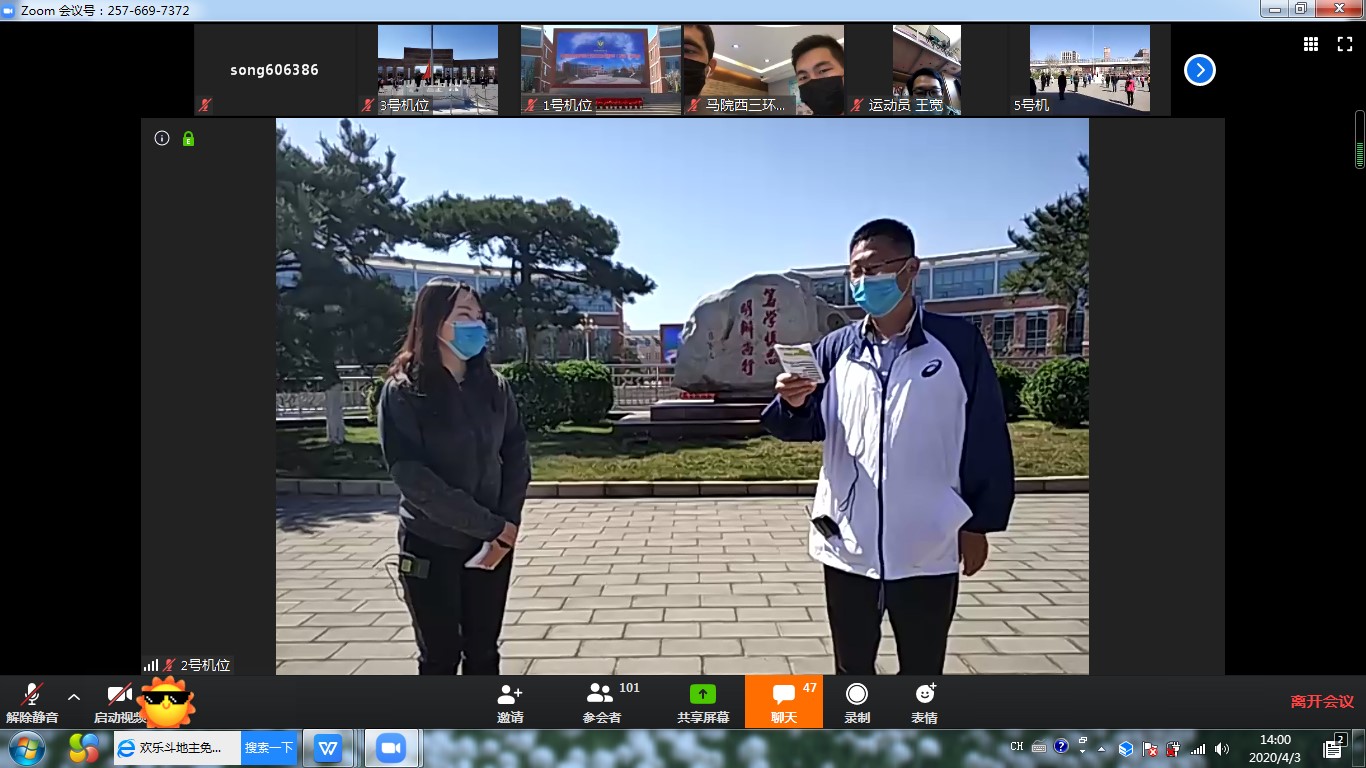Screen dimensions: 1366x768
Task: Enter full screen mode
Action: [1344, 44]
